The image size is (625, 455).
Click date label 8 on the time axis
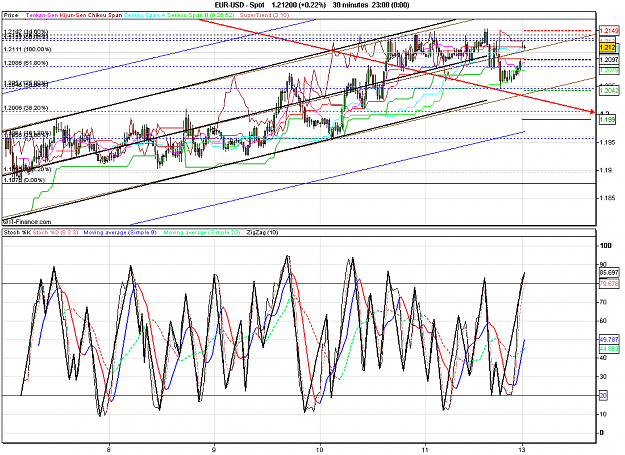(109, 449)
